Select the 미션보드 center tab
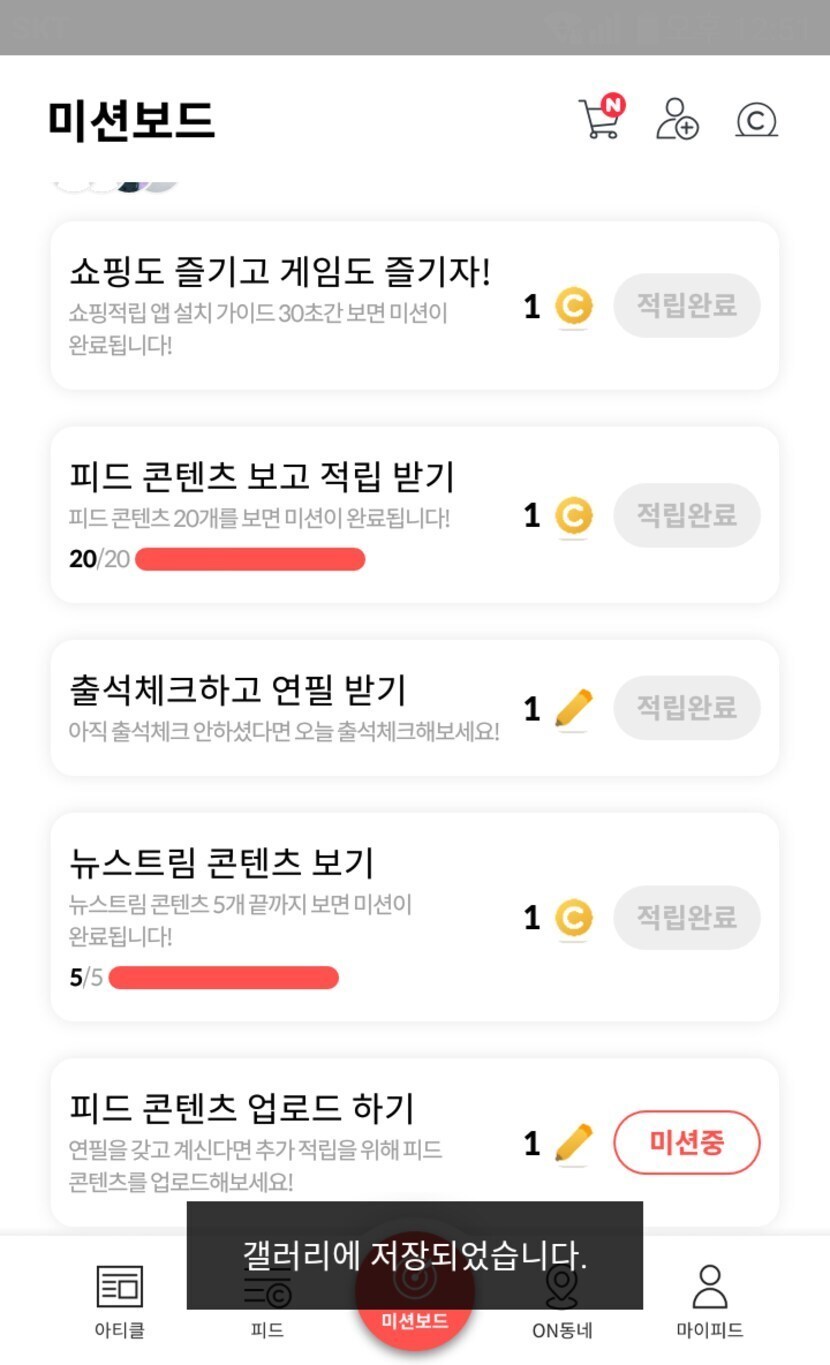The image size is (830, 1365). (x=414, y=1320)
